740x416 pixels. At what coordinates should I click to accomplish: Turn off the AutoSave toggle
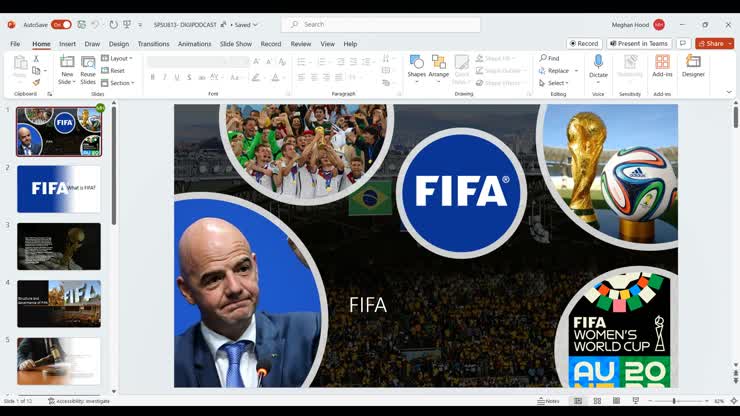coord(61,24)
